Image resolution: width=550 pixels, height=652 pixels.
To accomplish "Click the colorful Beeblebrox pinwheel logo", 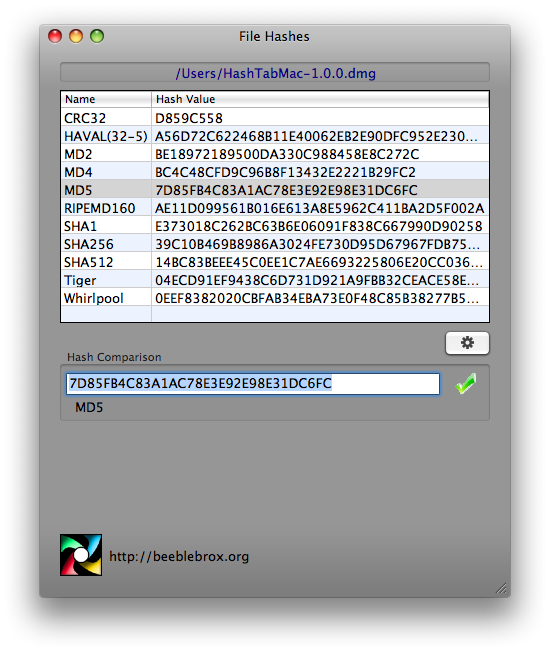I will click(x=81, y=555).
